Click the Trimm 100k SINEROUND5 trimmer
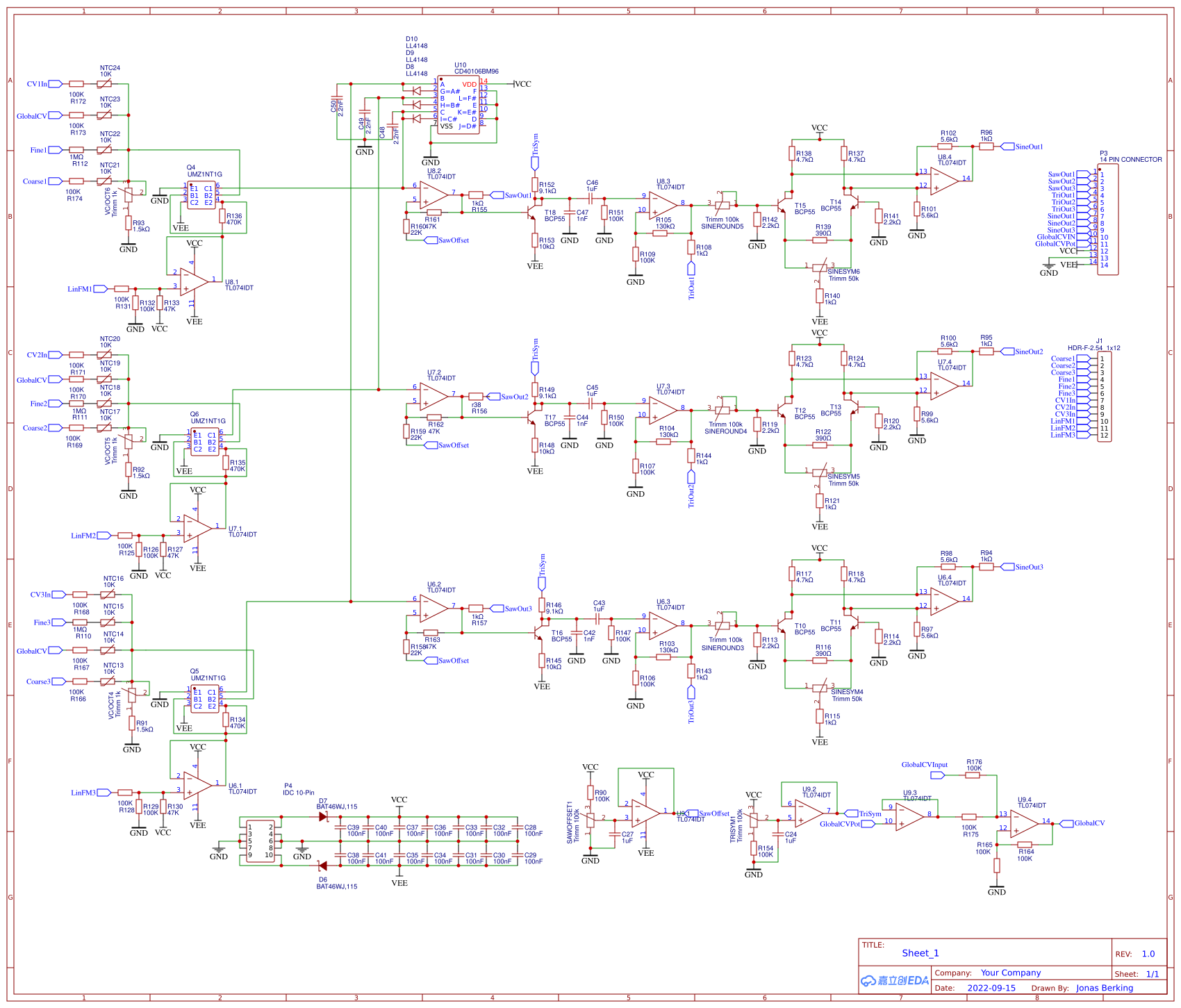The width and height of the screenshot is (1181, 1008). [x=724, y=205]
